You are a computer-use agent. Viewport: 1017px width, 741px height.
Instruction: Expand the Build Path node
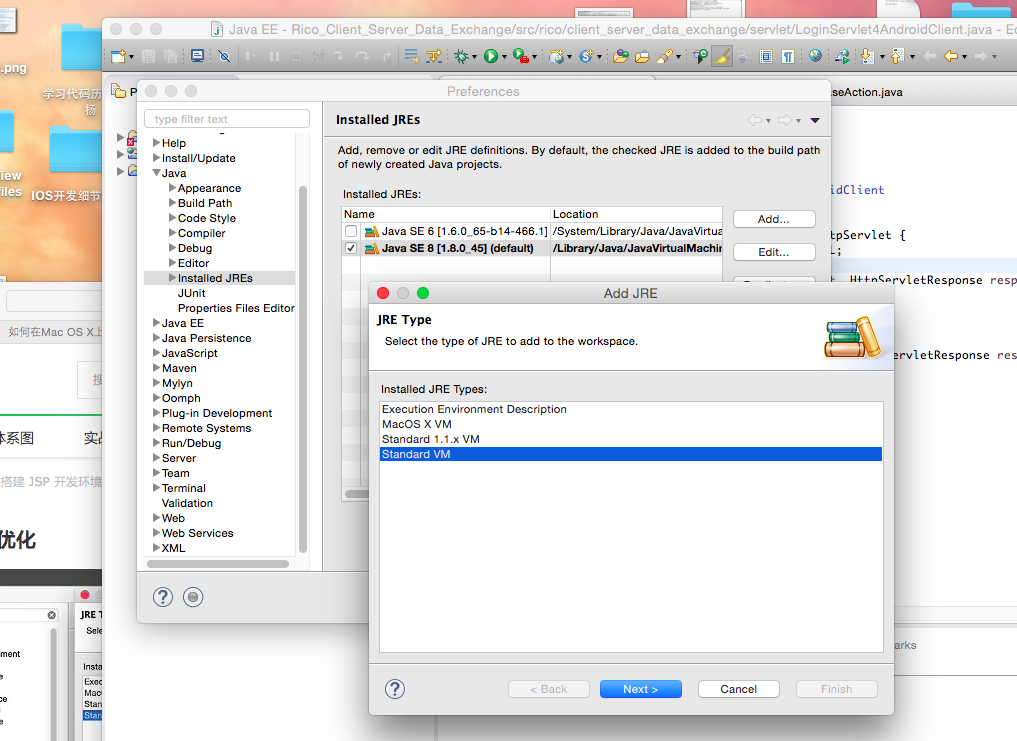(173, 202)
